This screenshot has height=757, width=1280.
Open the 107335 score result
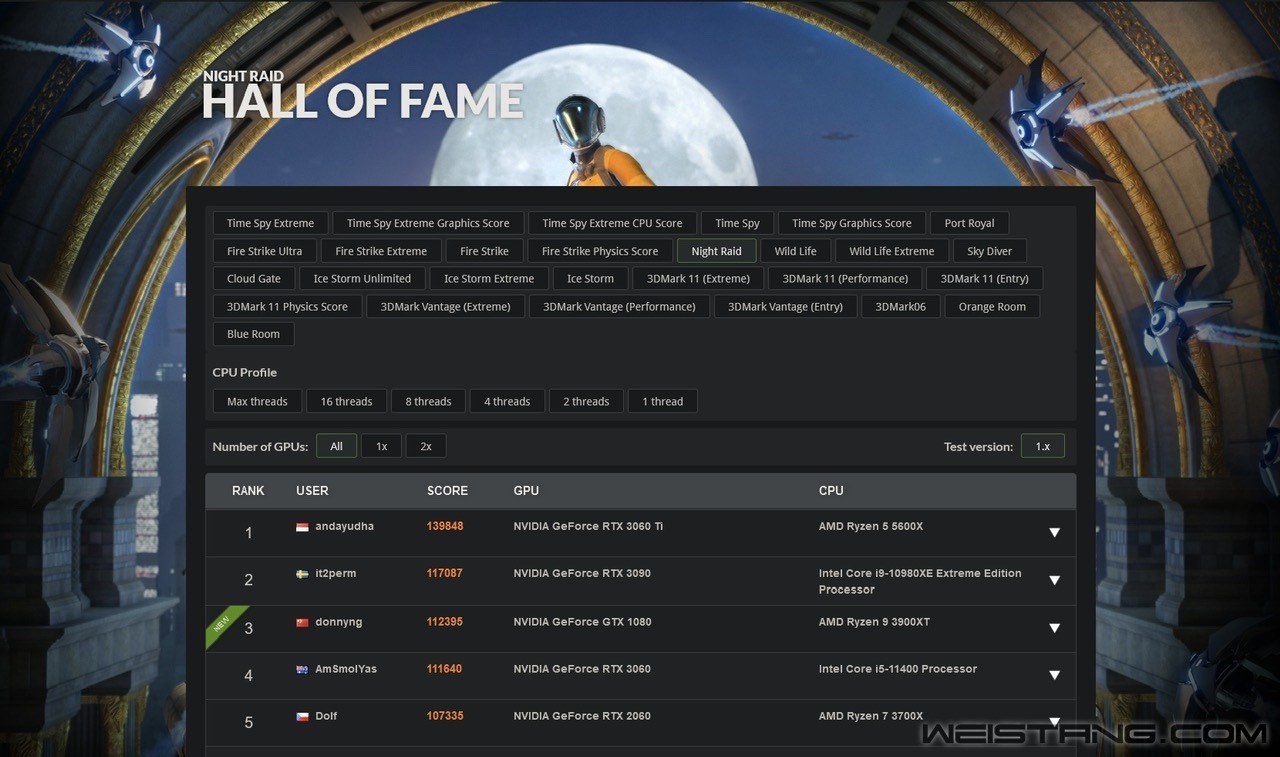point(445,715)
